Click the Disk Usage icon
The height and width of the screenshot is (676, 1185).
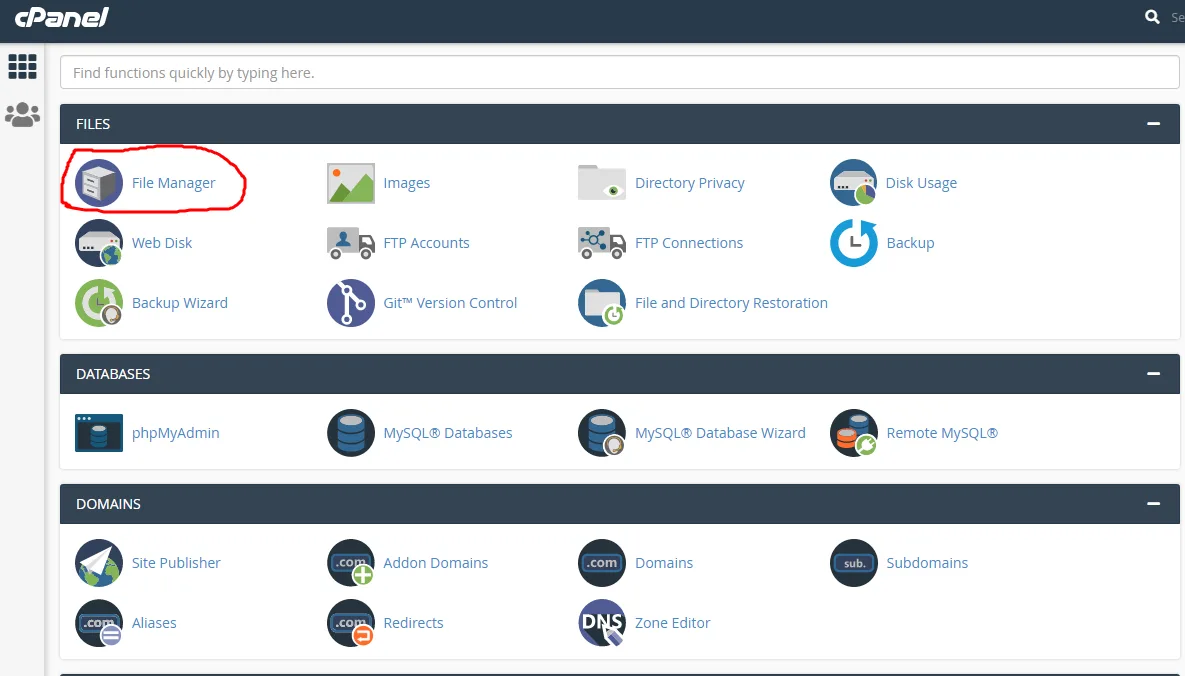pyautogui.click(x=853, y=183)
